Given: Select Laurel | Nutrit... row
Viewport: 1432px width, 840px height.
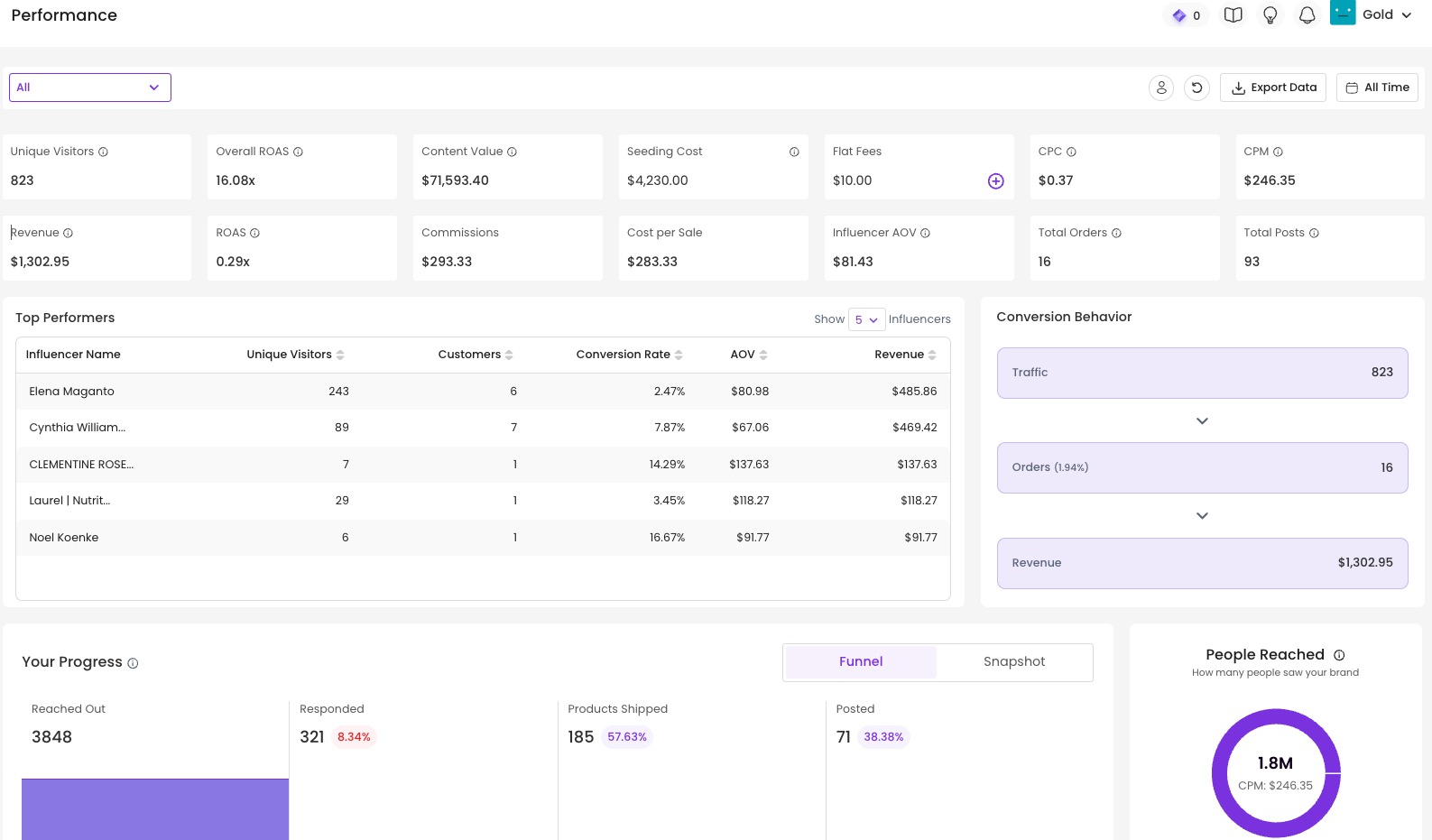Looking at the screenshot, I should (x=483, y=501).
